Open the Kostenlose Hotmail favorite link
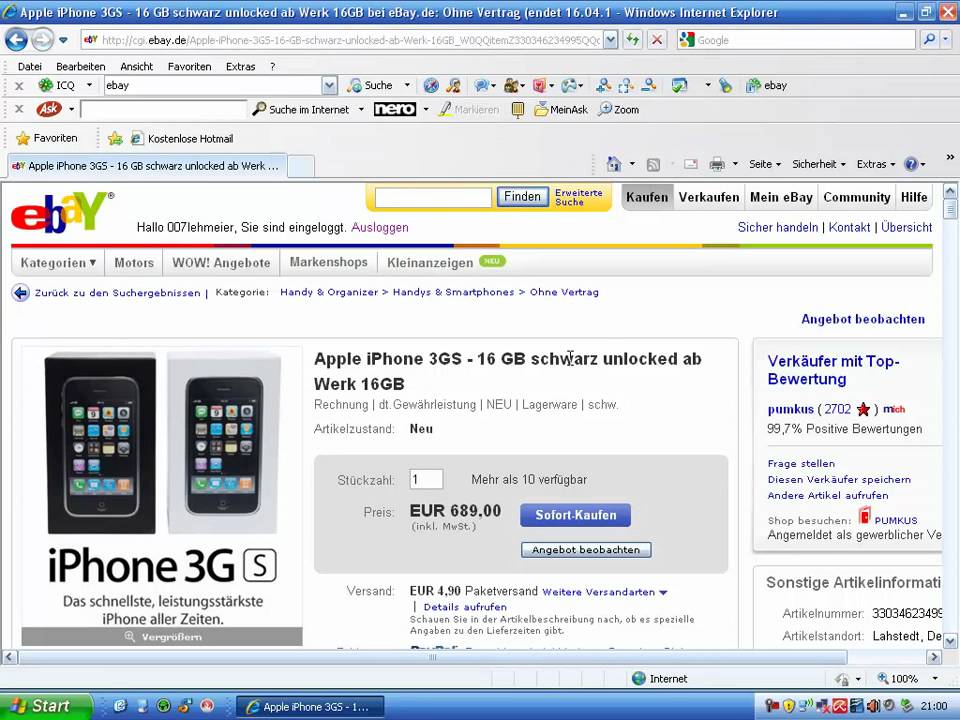 click(182, 138)
